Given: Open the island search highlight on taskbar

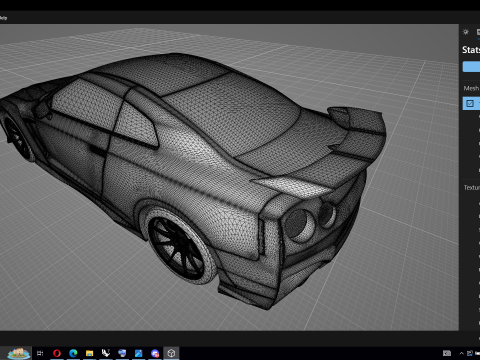Looking at the screenshot, I should tap(19, 353).
